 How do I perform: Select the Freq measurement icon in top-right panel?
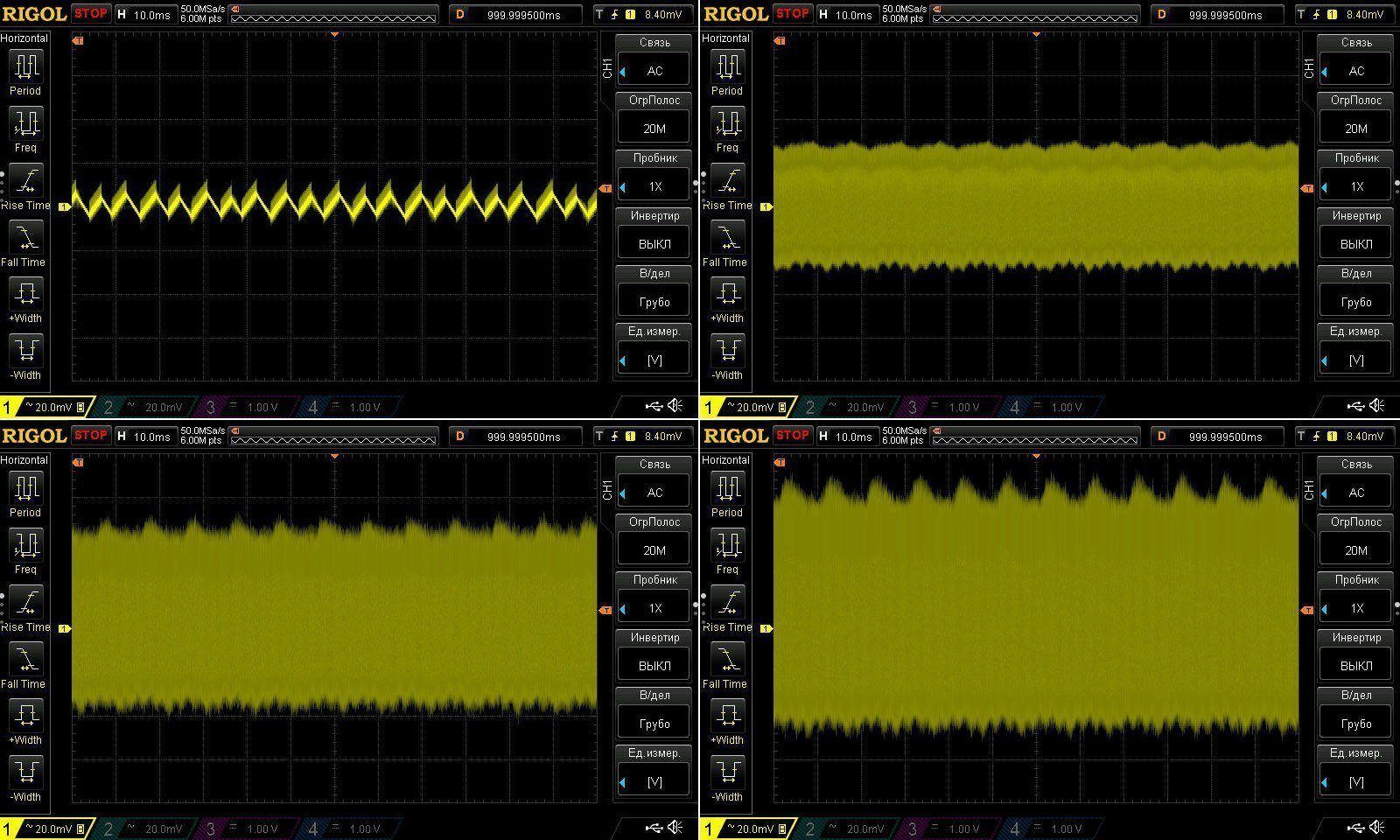pyautogui.click(x=727, y=124)
